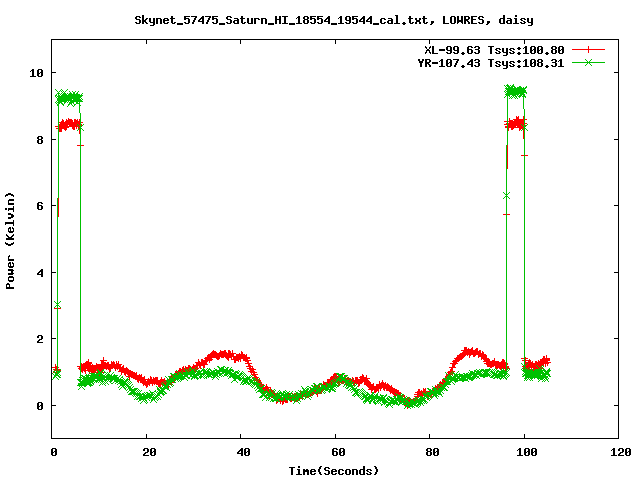Viewport: 640px width, 480px height.
Task: Click the legend entry YR-107.43 Tsys:108.31
Action: click(x=491, y=63)
